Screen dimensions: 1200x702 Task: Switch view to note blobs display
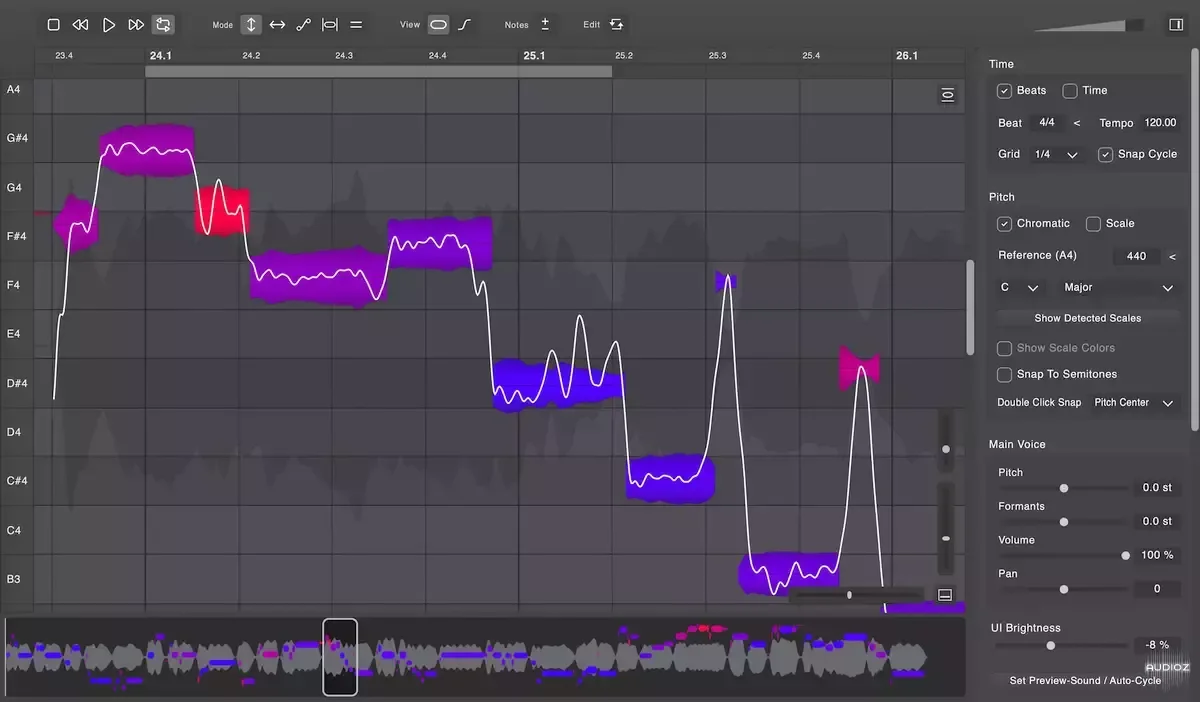438,24
